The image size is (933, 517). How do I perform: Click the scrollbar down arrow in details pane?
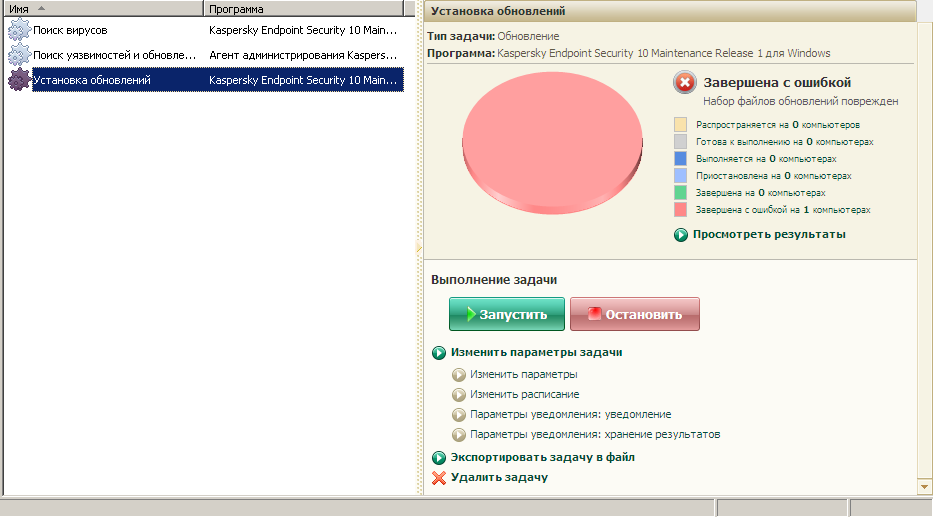[924, 487]
